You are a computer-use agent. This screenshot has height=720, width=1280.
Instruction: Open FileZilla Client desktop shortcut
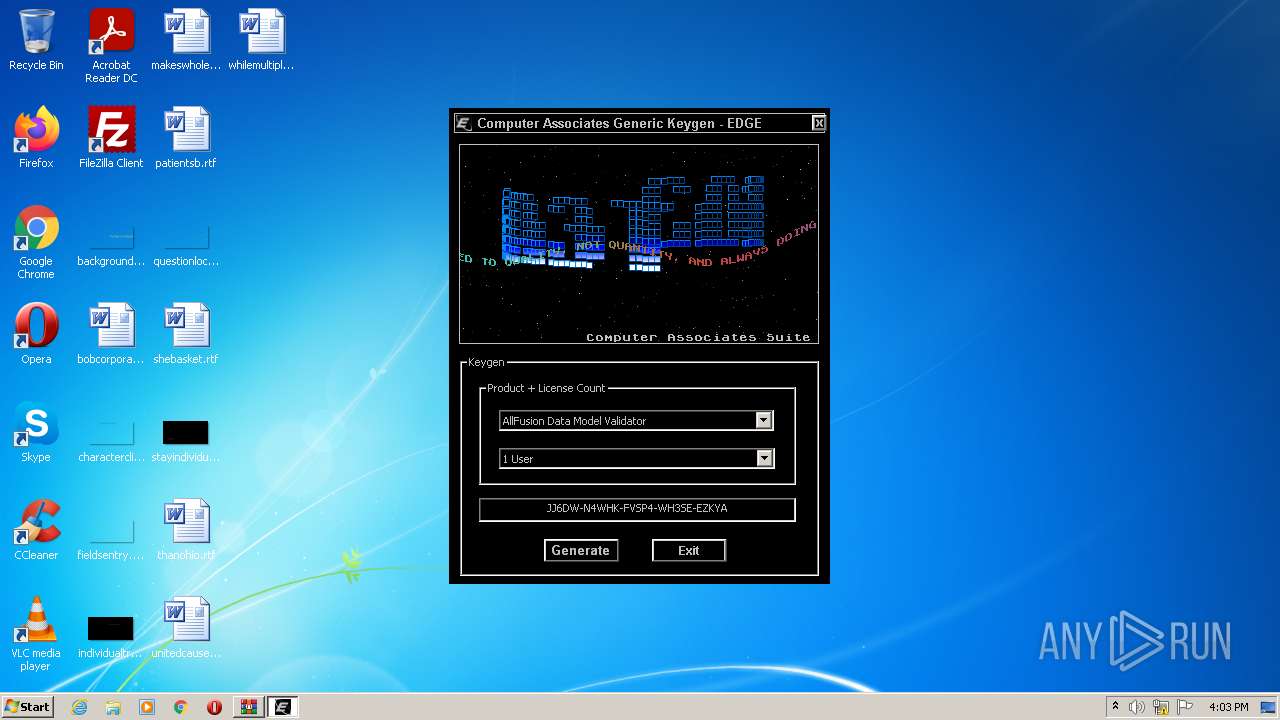pyautogui.click(x=111, y=138)
